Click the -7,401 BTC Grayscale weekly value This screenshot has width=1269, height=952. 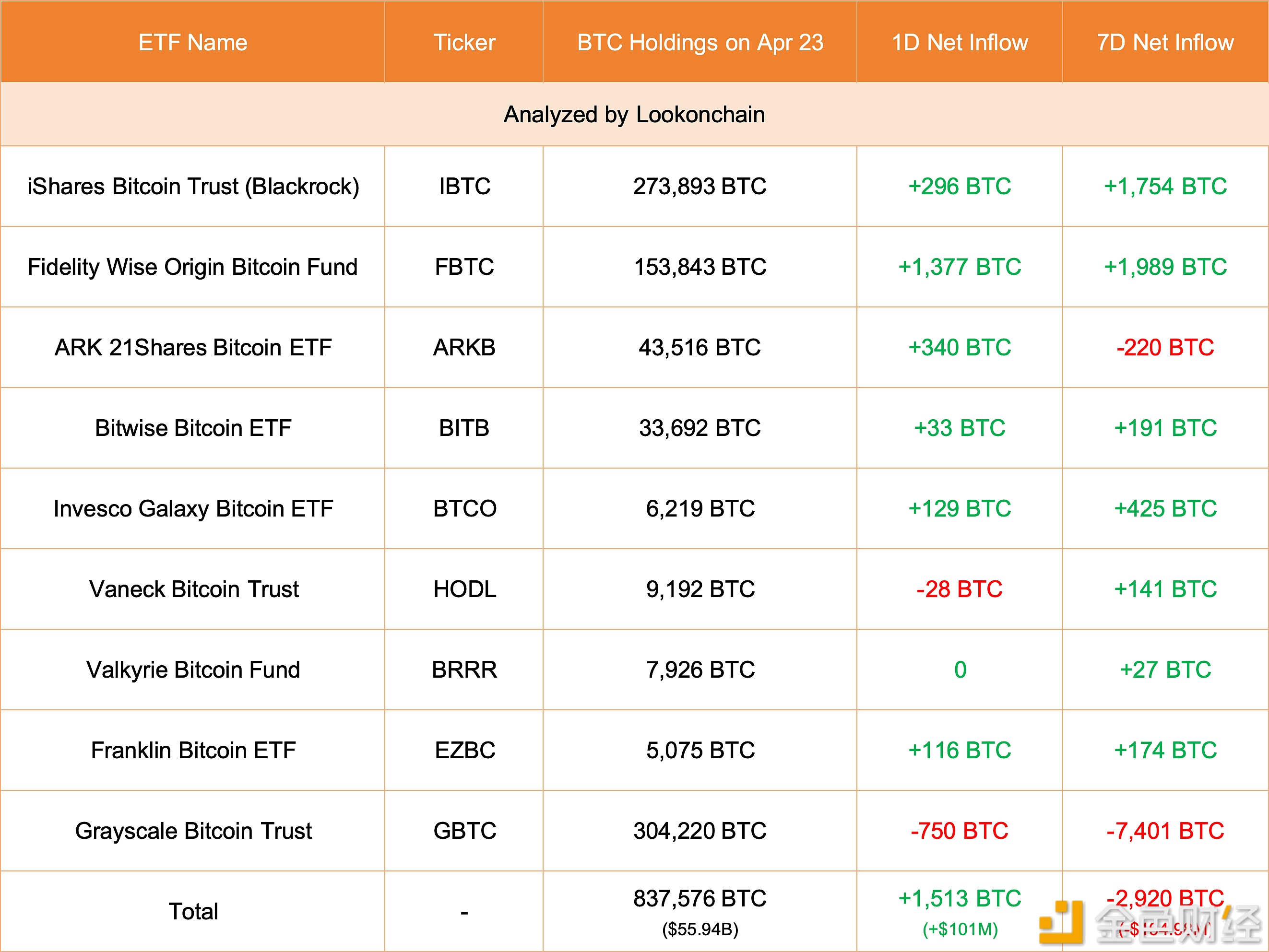(x=1165, y=831)
